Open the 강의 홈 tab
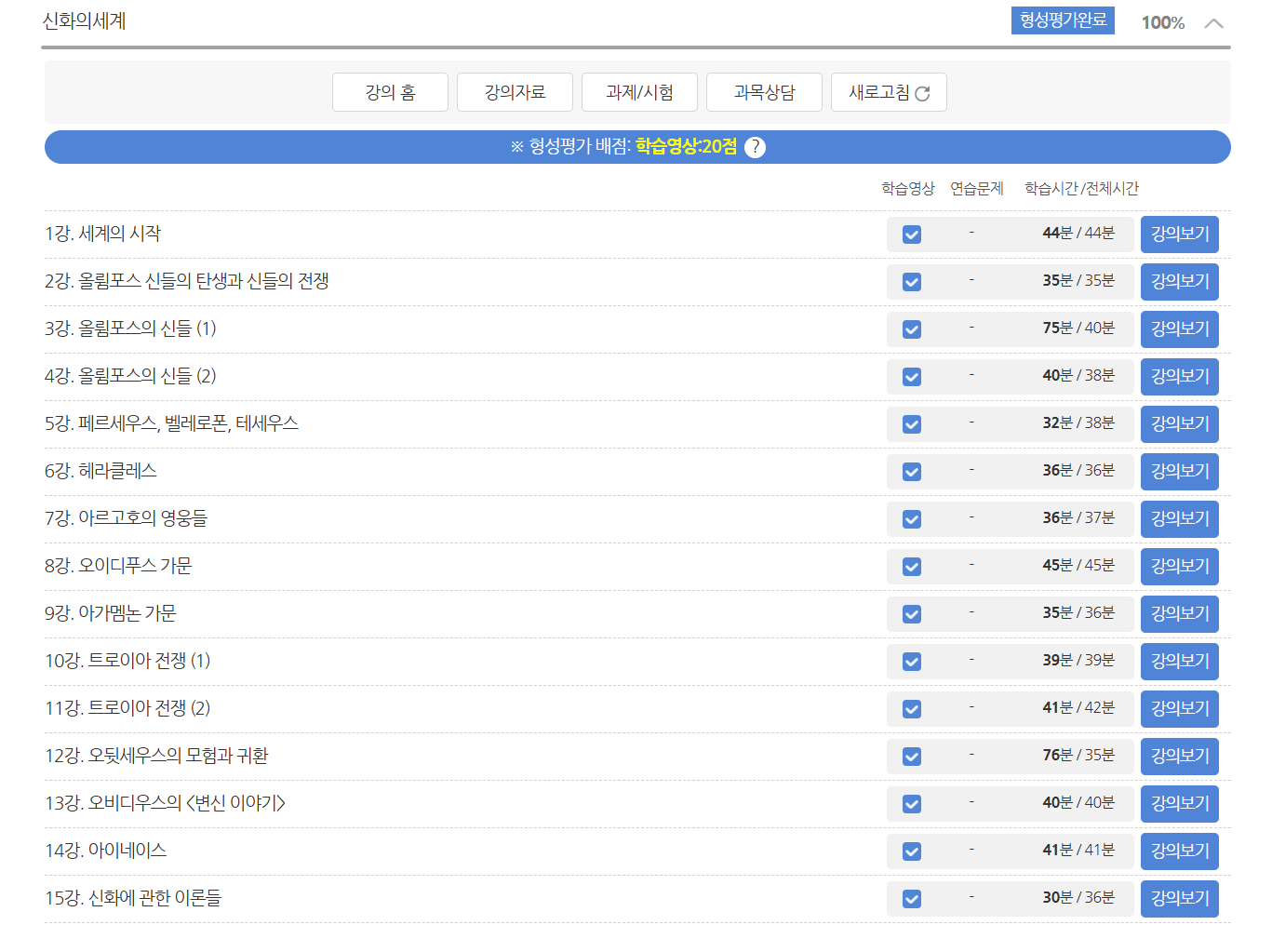Screen dimensions: 1272x952 [x=390, y=92]
